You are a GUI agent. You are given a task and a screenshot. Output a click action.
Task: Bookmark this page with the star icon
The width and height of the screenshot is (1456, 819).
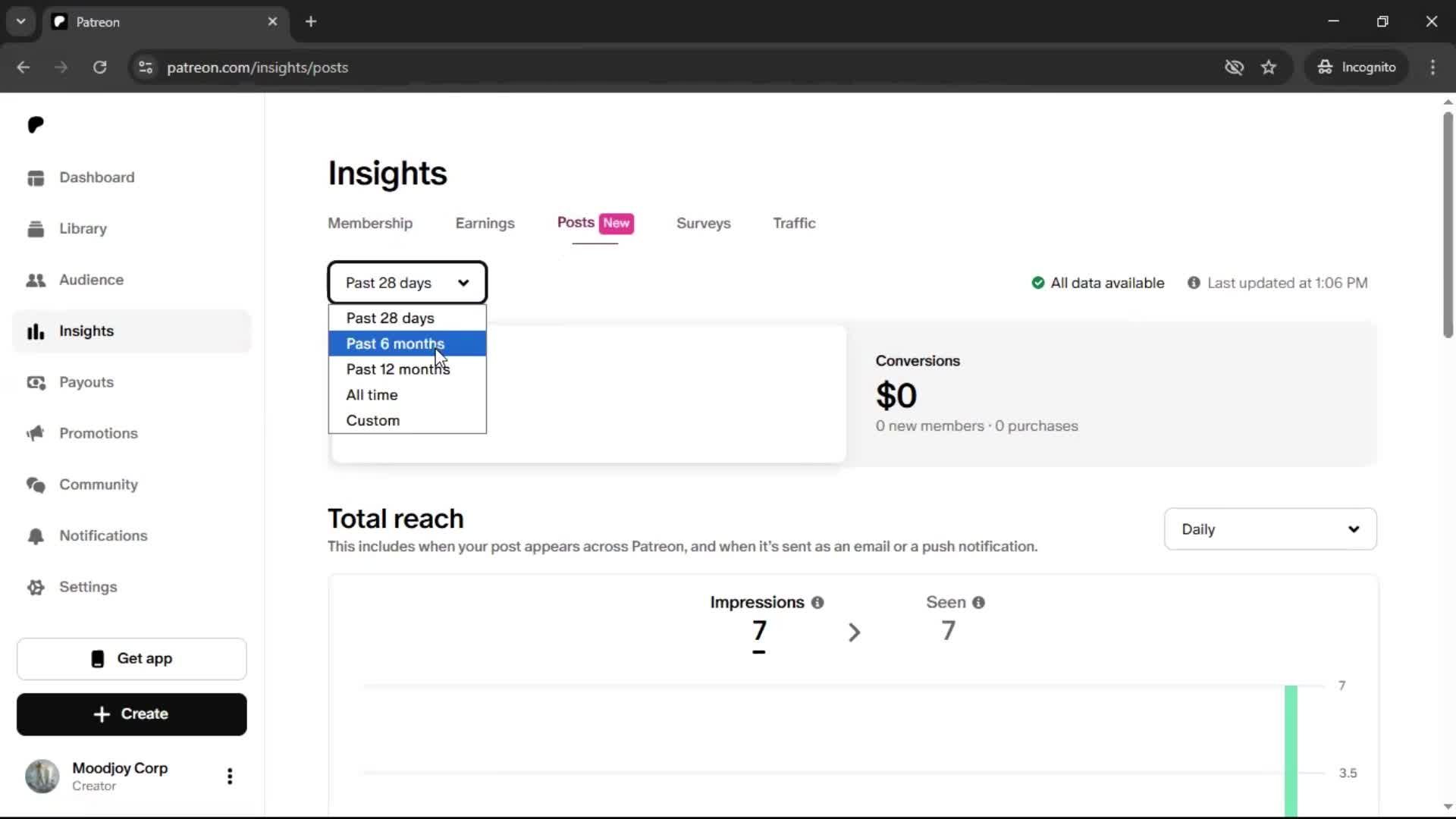(x=1269, y=67)
